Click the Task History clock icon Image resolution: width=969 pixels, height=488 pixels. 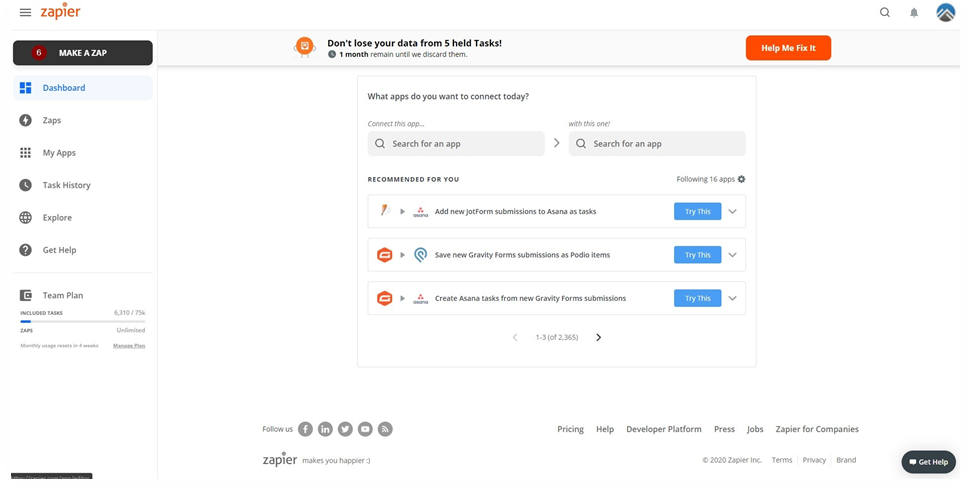(x=25, y=185)
